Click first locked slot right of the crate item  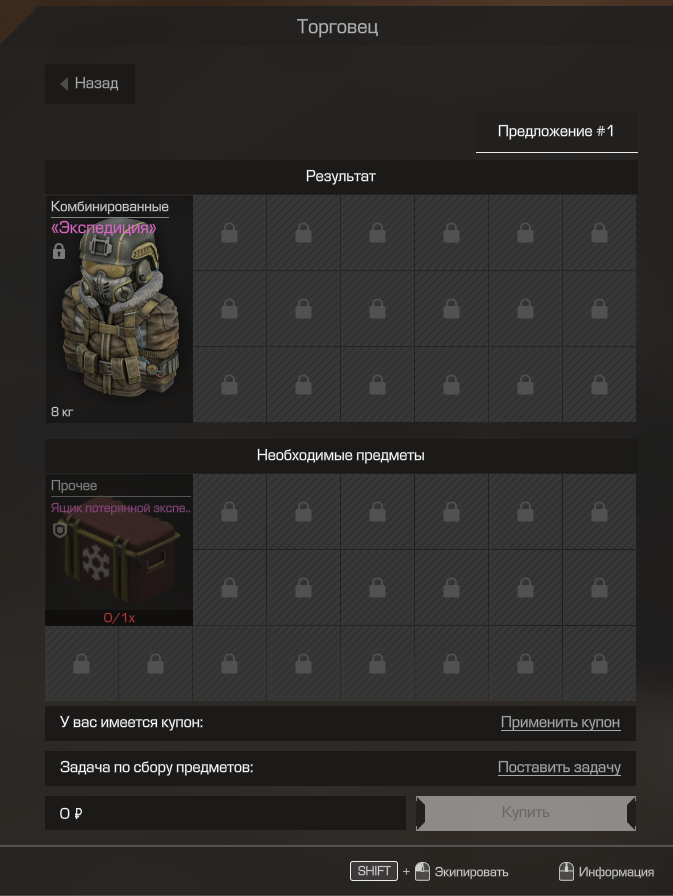tap(230, 511)
